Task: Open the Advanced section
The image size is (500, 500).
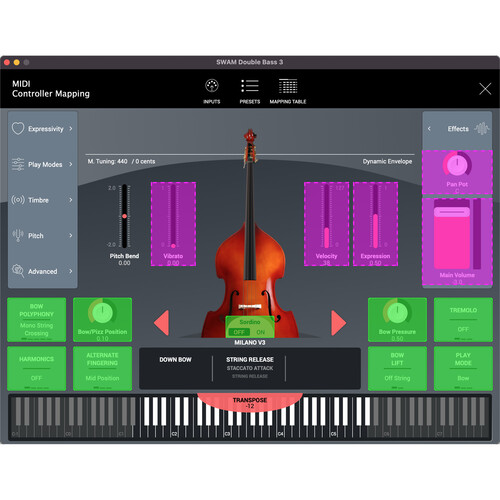Action: (42, 271)
